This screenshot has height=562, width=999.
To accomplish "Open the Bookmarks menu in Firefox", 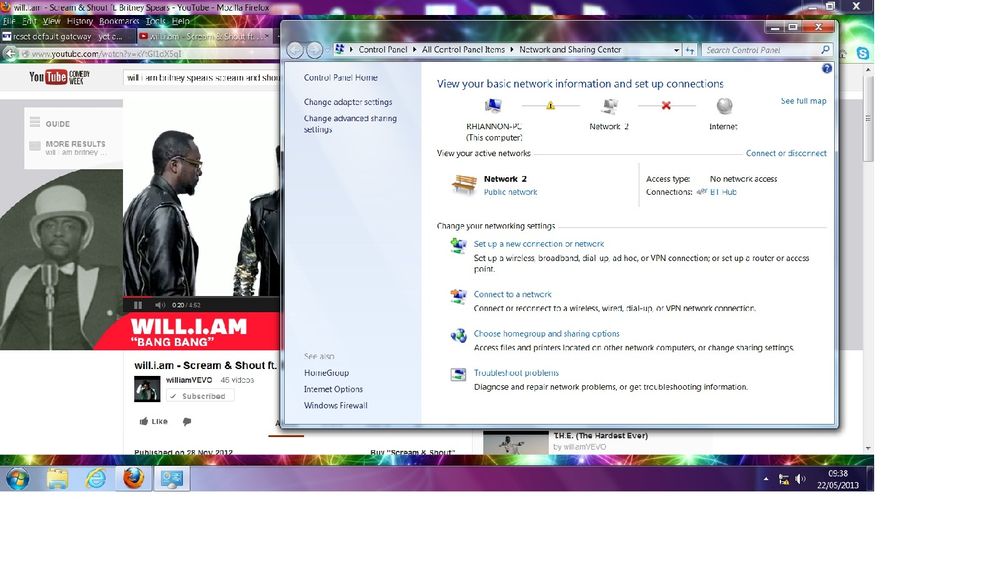I will pyautogui.click(x=119, y=21).
